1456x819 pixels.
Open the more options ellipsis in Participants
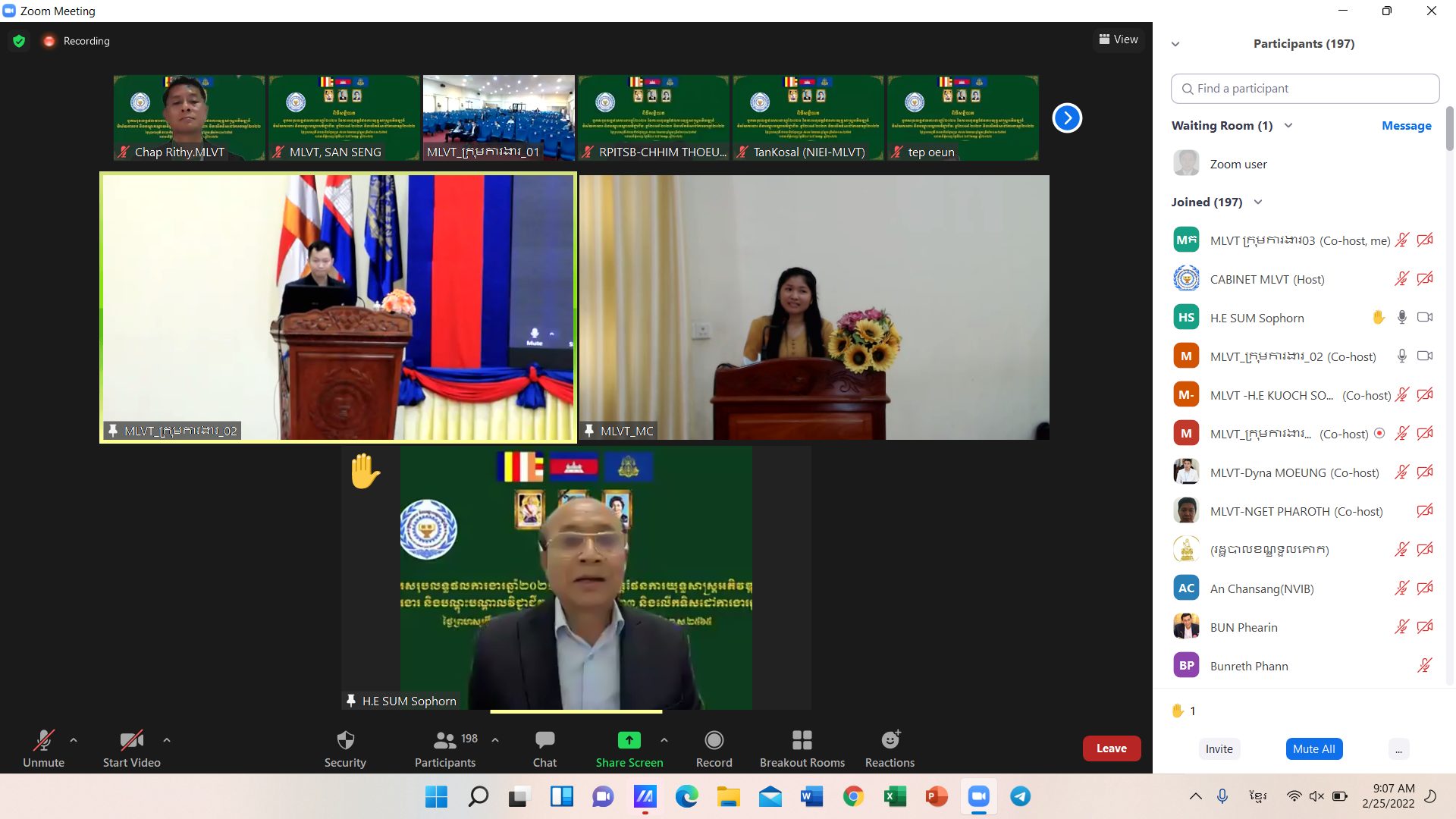[1398, 749]
